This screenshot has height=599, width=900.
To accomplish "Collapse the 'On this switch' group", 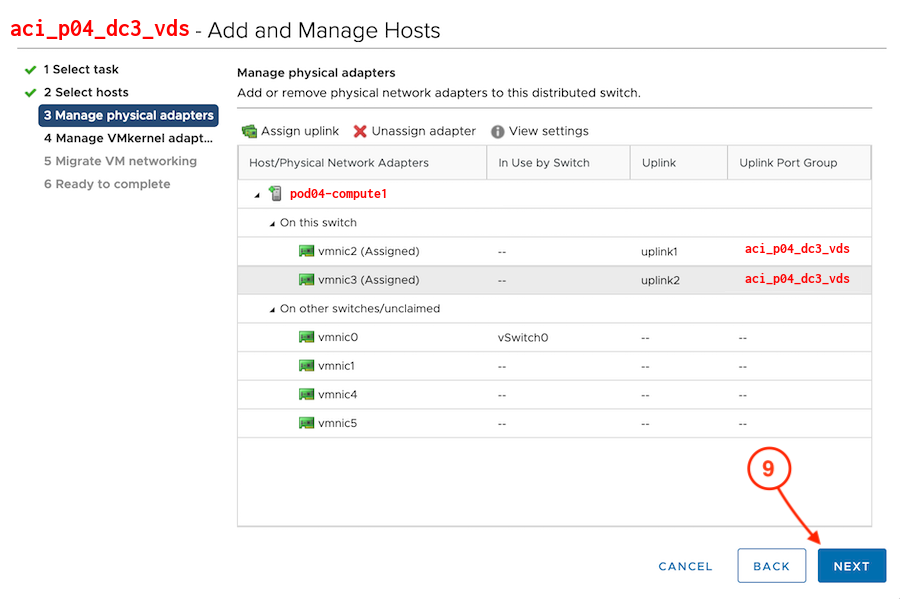I will tap(272, 223).
